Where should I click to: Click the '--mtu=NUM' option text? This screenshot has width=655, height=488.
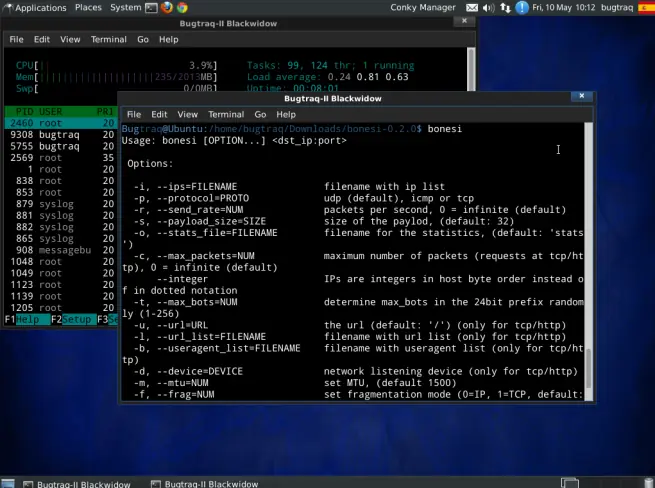(x=183, y=383)
